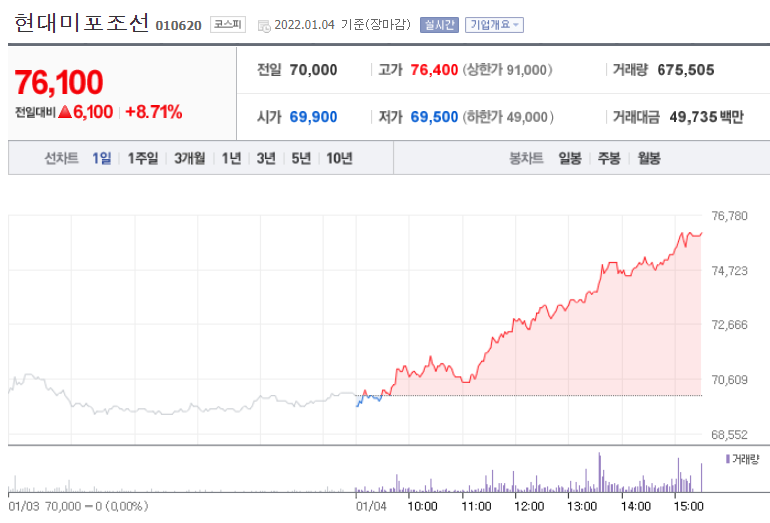
Task: Click the 현대미포조선 stock name heading
Action: coord(81,23)
